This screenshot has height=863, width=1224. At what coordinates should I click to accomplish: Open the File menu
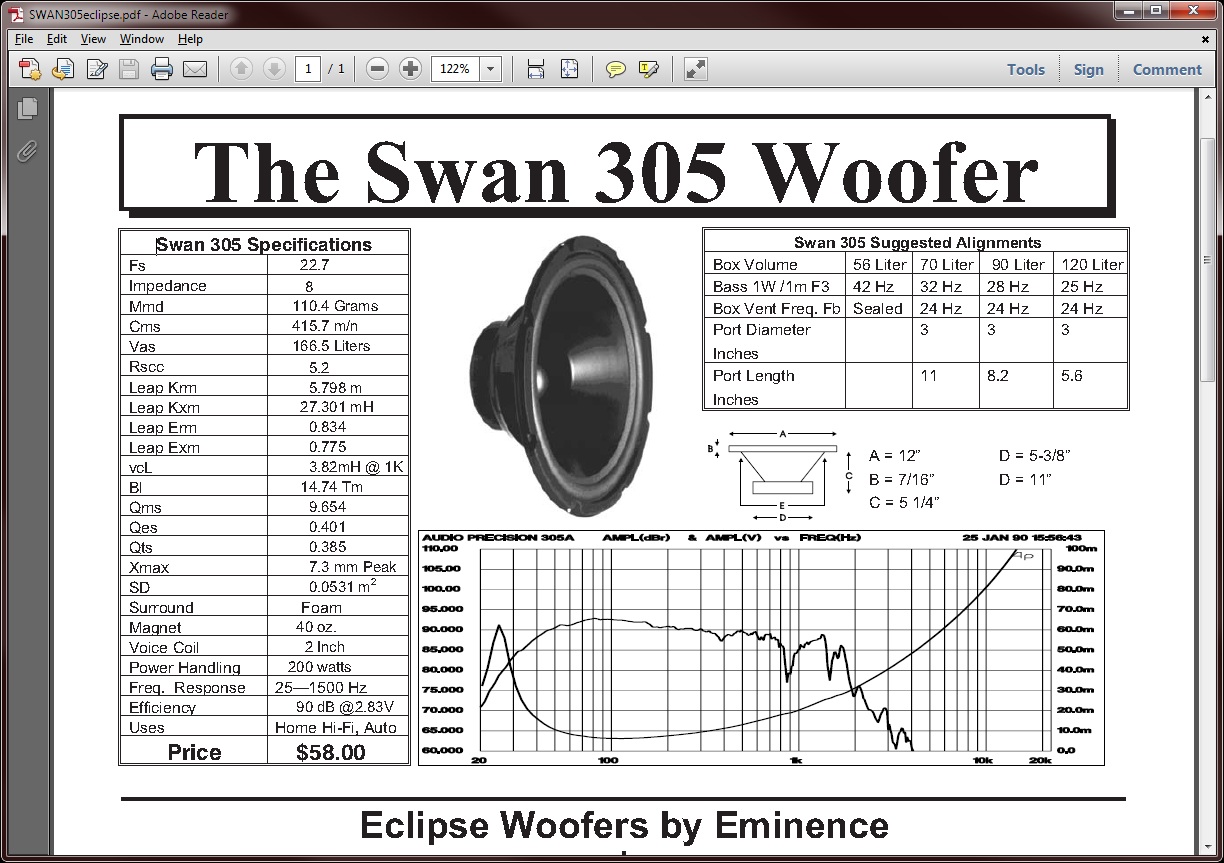click(24, 39)
